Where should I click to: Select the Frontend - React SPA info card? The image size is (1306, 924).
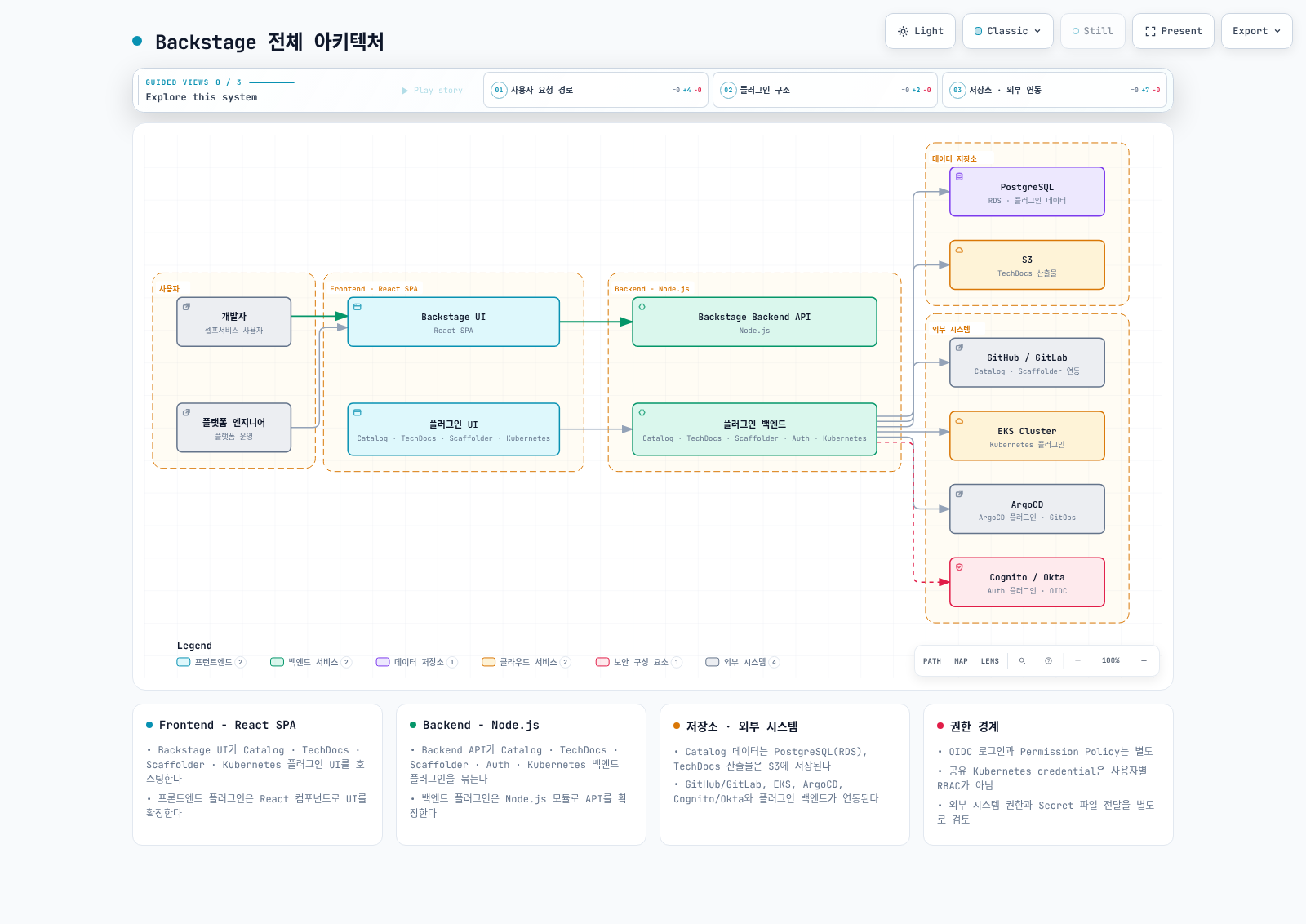pos(257,775)
